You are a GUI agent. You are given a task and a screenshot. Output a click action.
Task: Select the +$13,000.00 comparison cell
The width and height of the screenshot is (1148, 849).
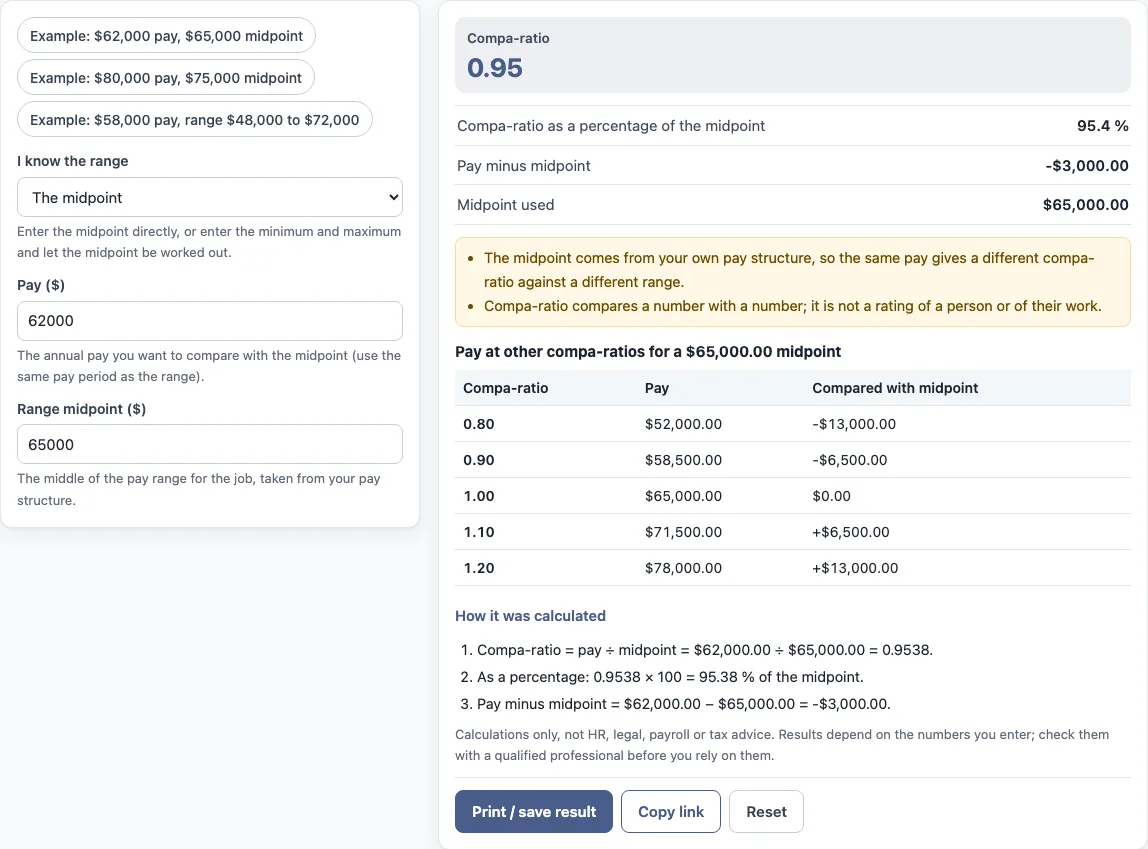855,568
